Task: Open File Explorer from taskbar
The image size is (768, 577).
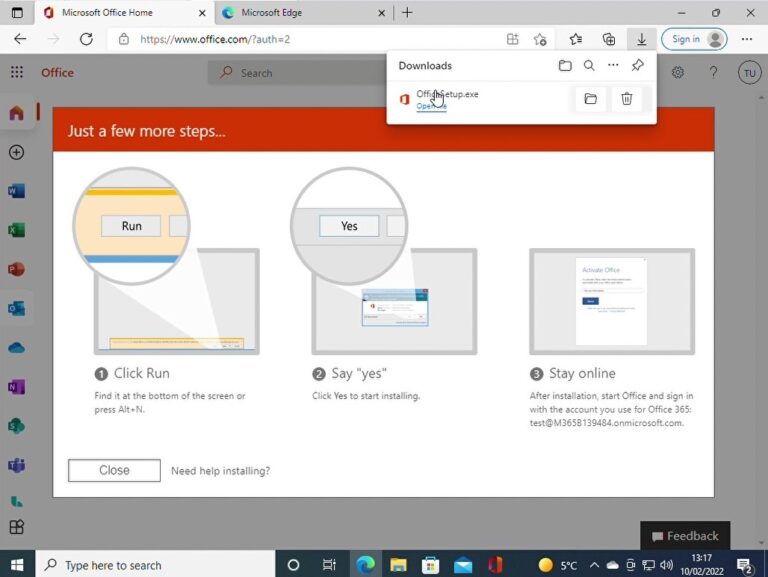Action: click(398, 565)
